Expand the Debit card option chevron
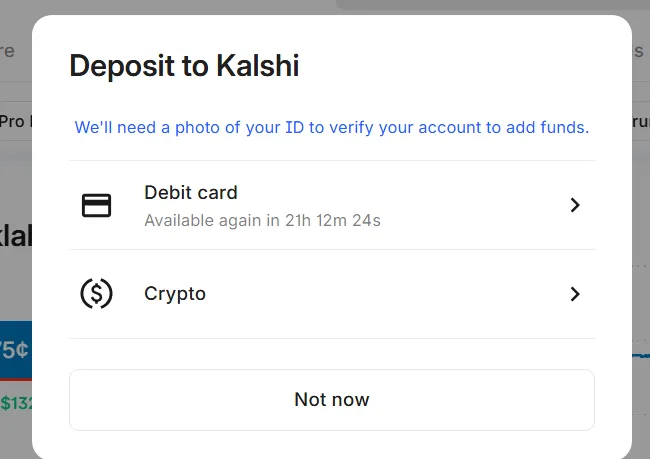This screenshot has height=459, width=650. pos(575,205)
